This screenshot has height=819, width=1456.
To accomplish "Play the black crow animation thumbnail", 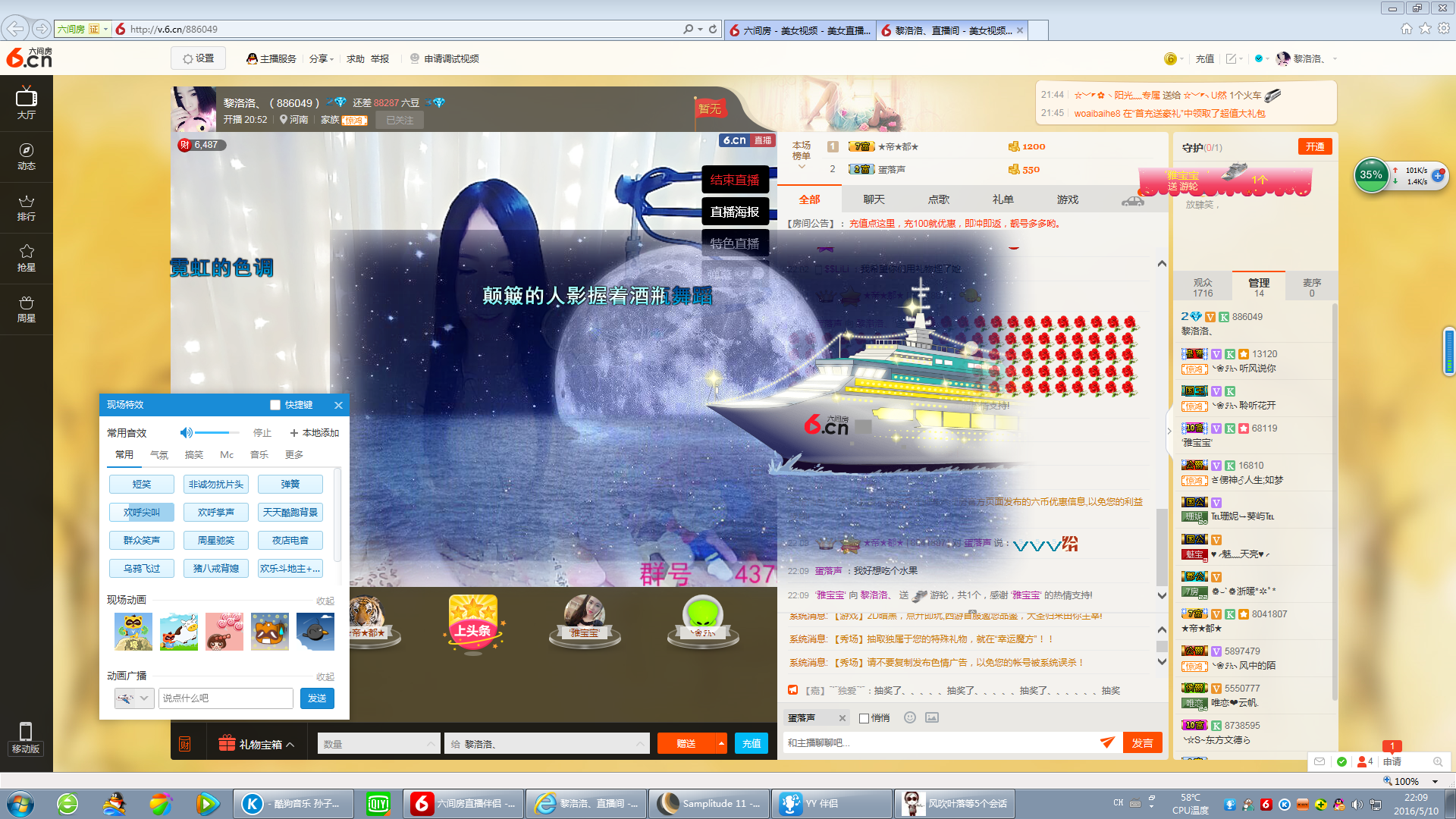I will pos(315,632).
